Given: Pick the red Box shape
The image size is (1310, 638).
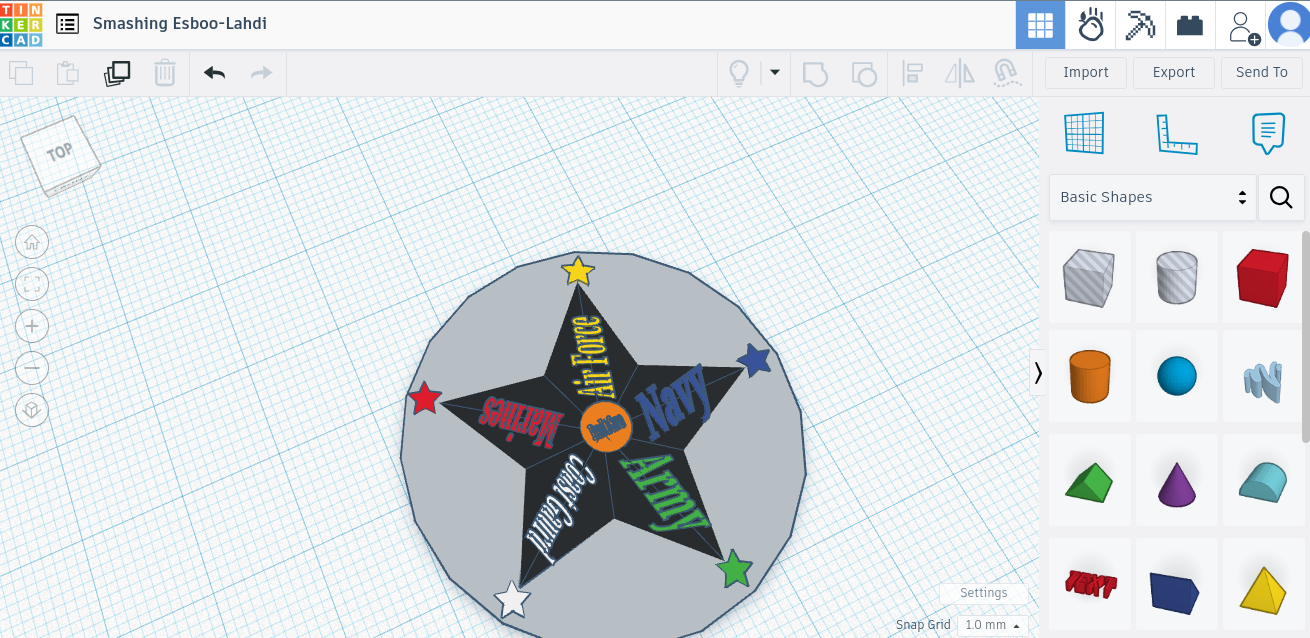Looking at the screenshot, I should point(1263,278).
